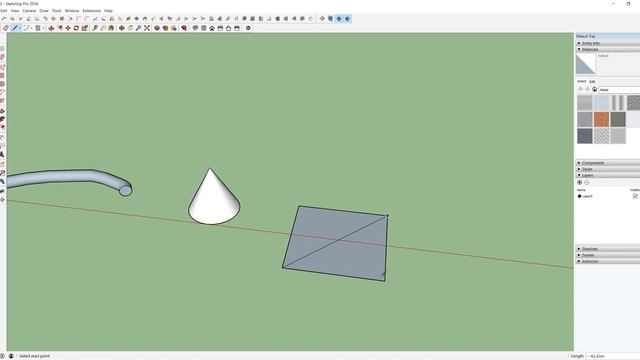The image size is (640, 360).
Task: Open the Tools menu
Action: pyautogui.click(x=57, y=11)
